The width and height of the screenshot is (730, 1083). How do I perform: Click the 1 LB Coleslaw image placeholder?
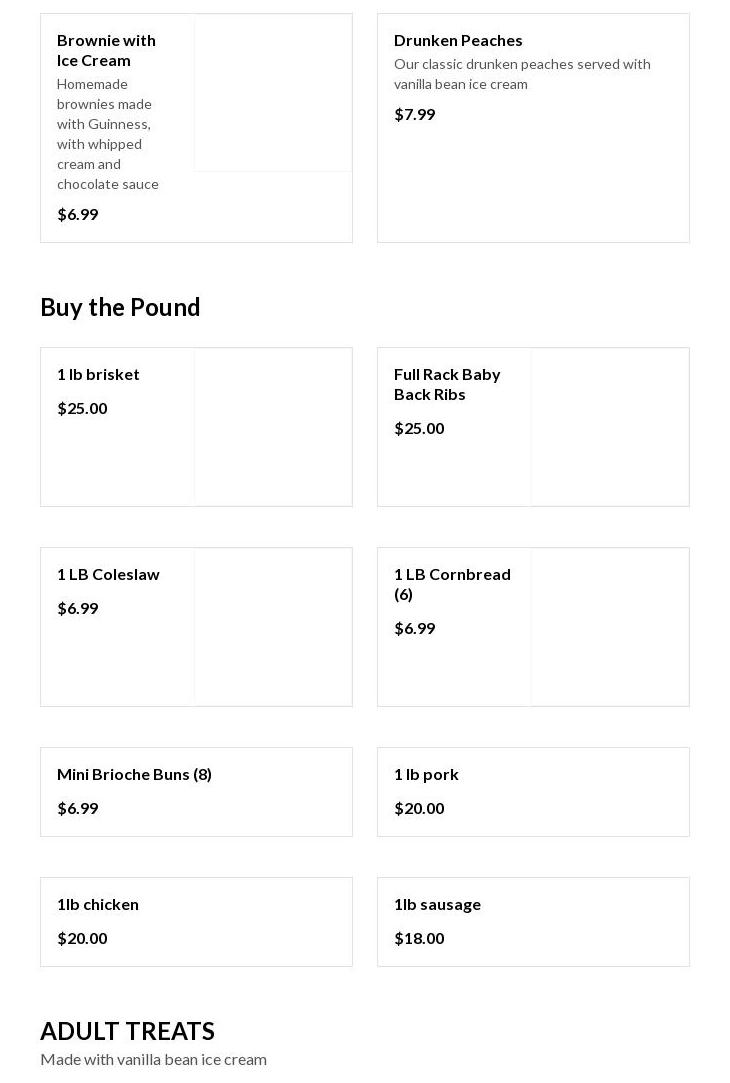click(273, 627)
